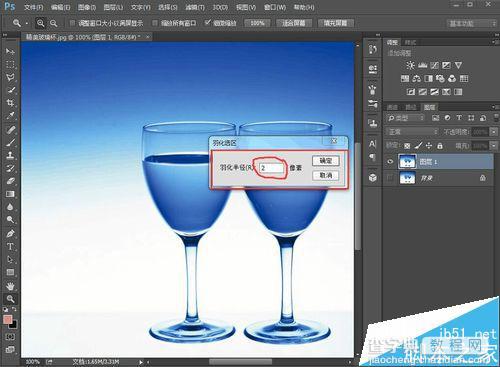Image resolution: width=500 pixels, height=367 pixels.
Task: Open Adjustments panel flyout menu
Action: point(495,42)
